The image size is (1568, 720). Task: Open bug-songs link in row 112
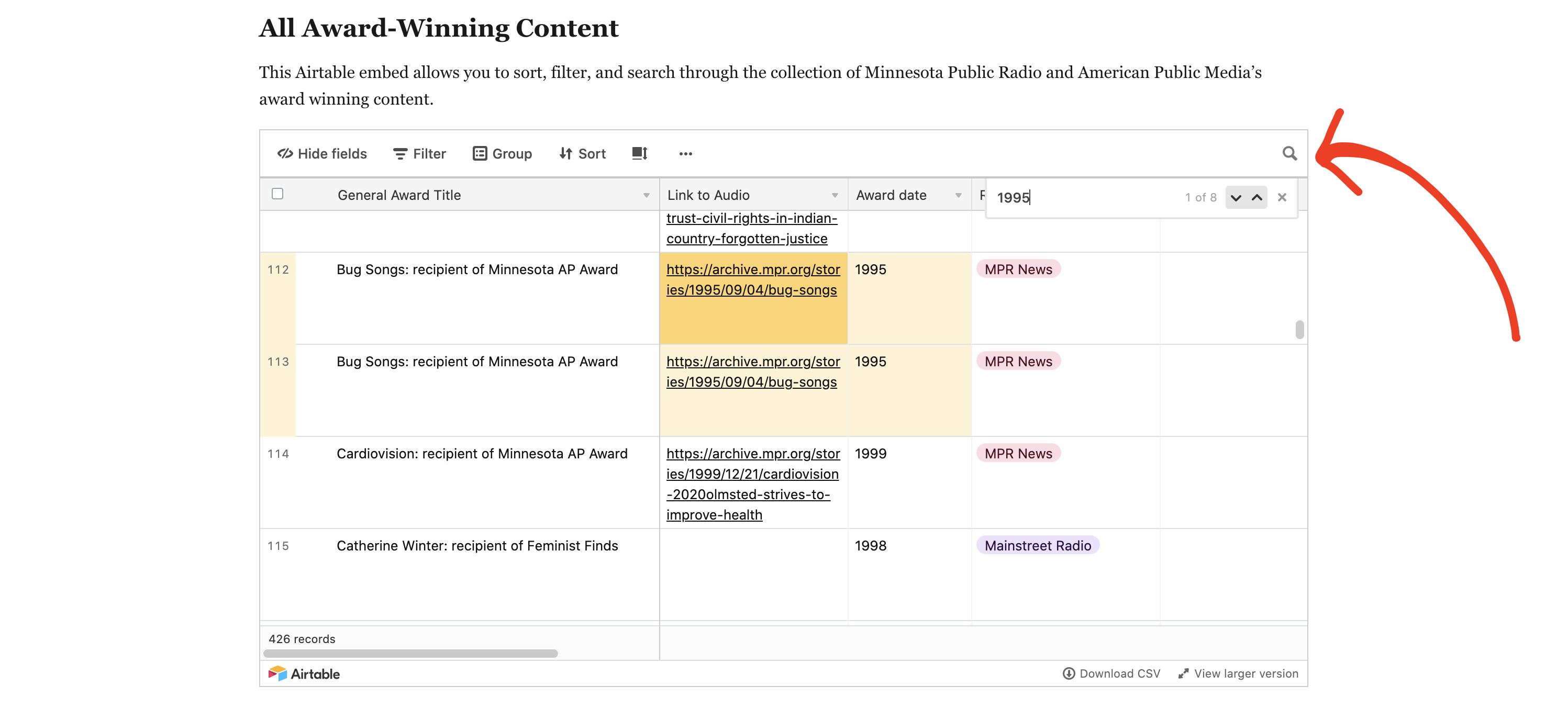click(753, 279)
